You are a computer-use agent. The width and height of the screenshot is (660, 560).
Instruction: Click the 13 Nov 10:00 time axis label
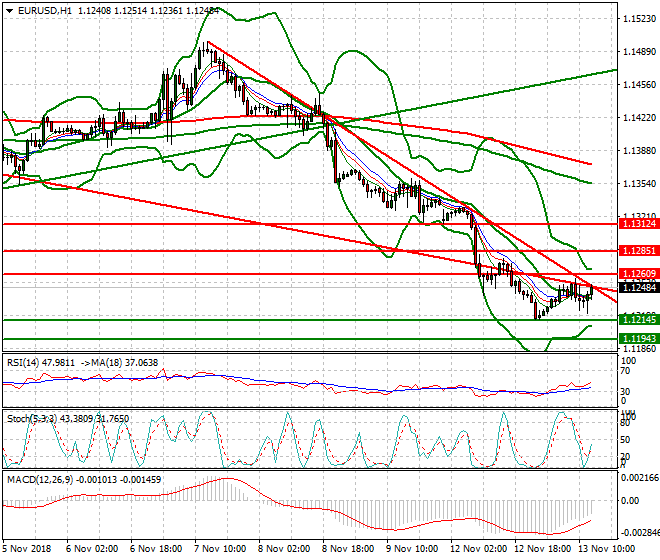point(606,549)
